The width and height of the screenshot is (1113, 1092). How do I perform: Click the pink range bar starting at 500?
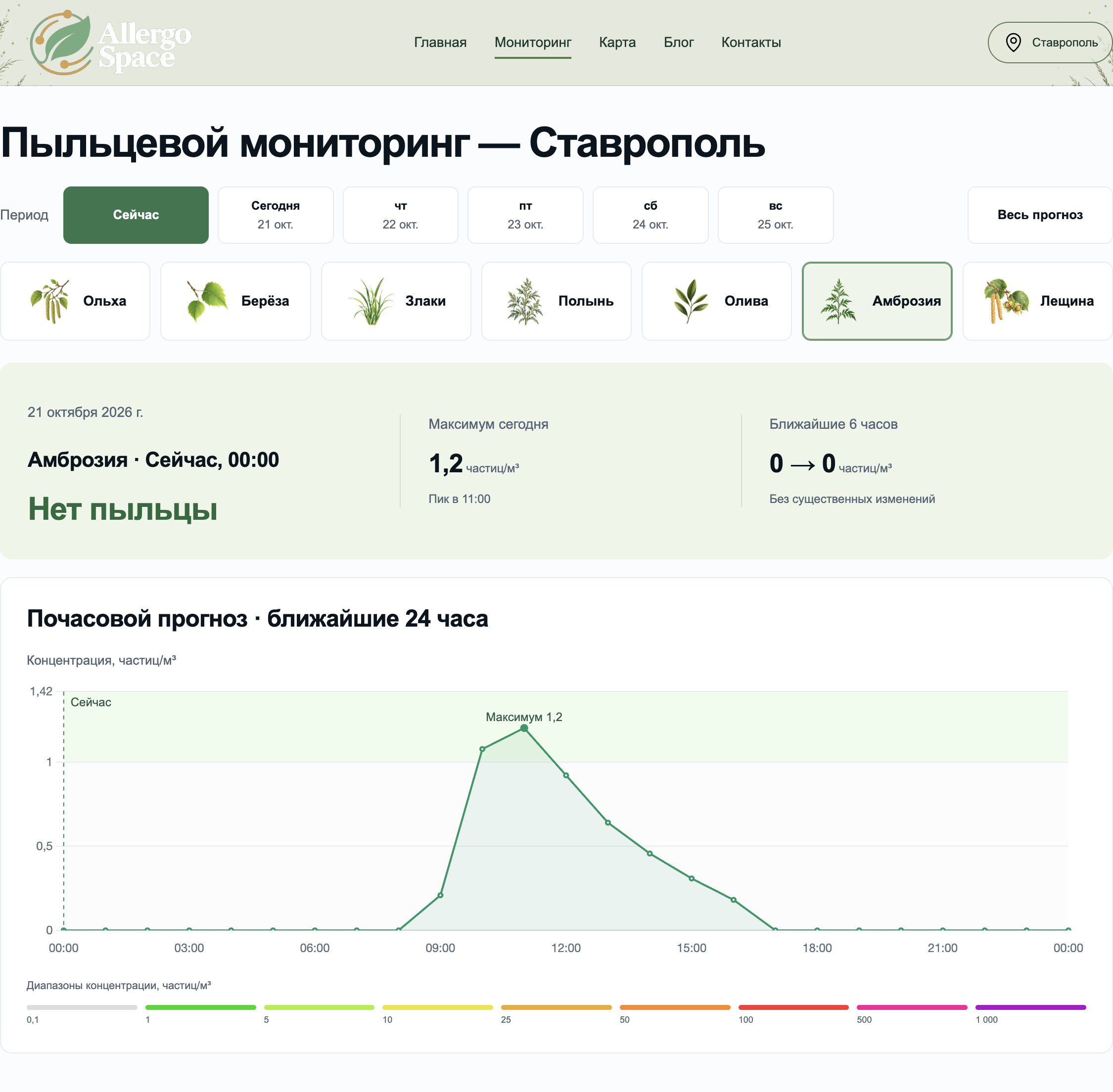coord(912,1007)
